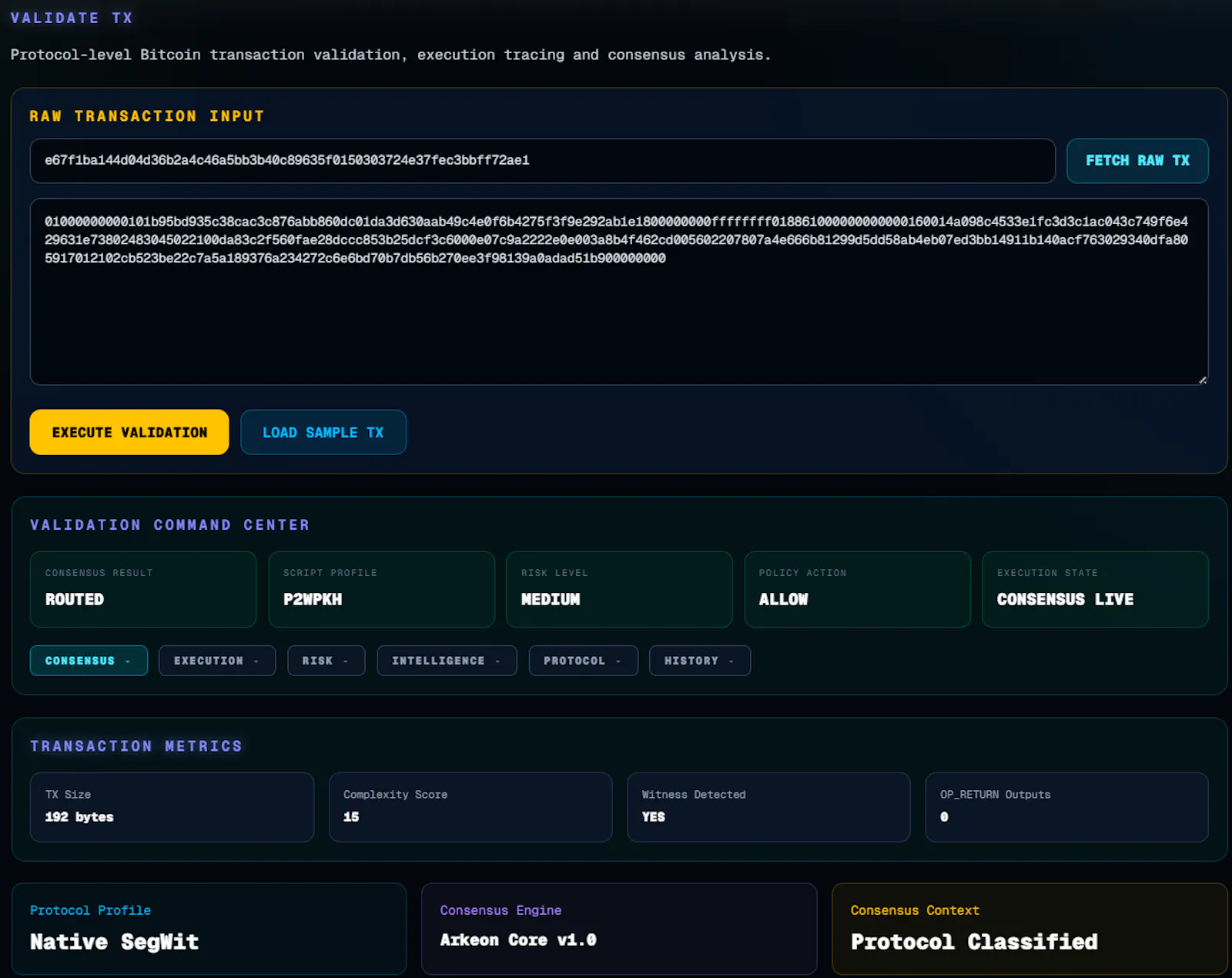Click the Policy Action ALLOW card
1232x978 pixels.
tap(857, 589)
